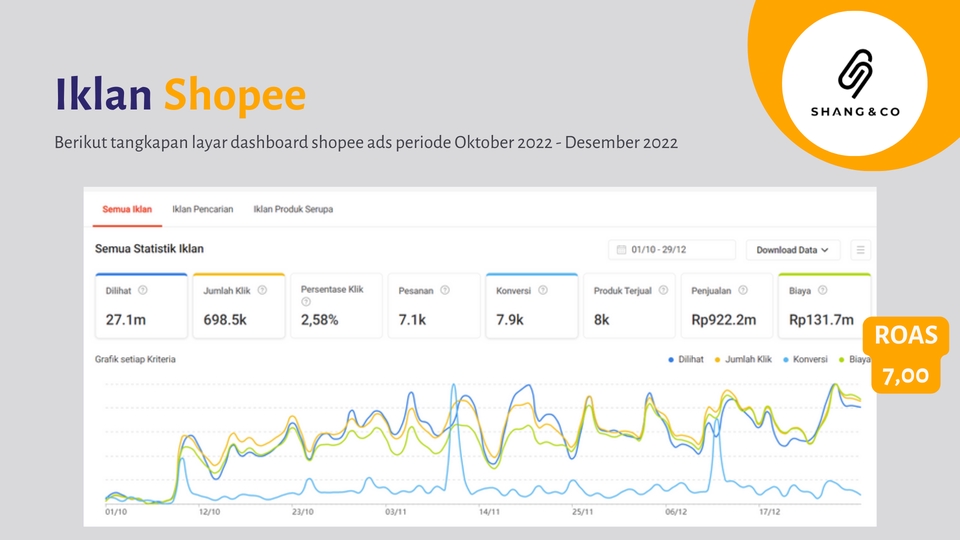Click the Shang & Co logo
The image size is (960, 540).
click(855, 83)
